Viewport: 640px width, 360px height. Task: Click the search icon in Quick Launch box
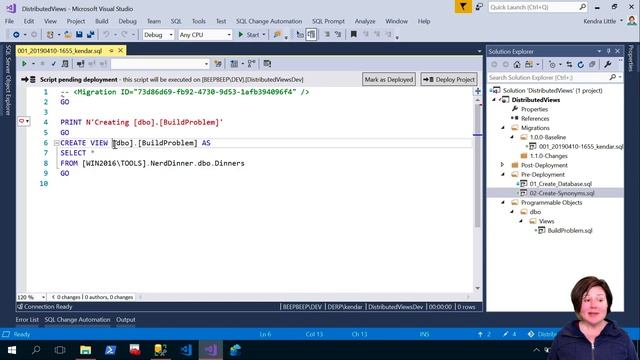pyautogui.click(x=582, y=7)
